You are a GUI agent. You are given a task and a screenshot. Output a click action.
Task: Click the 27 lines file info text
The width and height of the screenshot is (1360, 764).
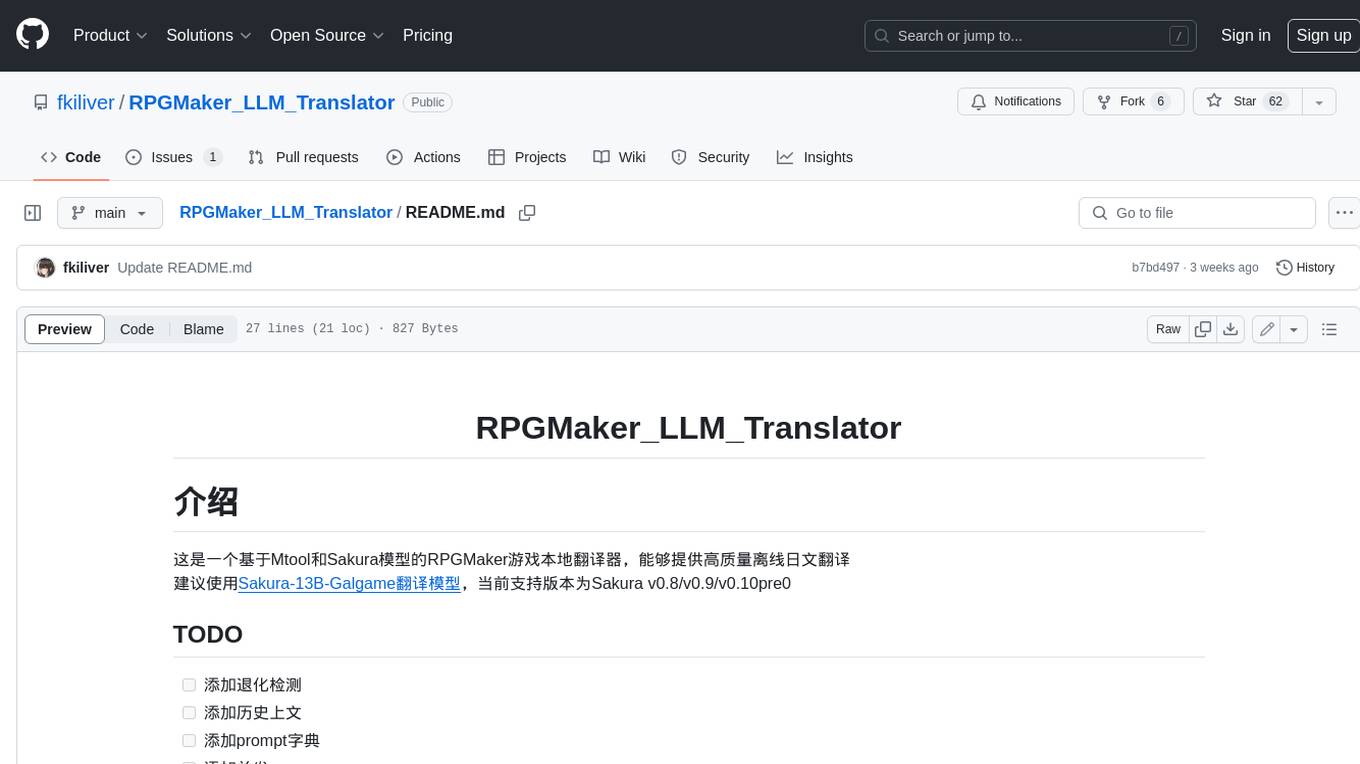click(351, 329)
